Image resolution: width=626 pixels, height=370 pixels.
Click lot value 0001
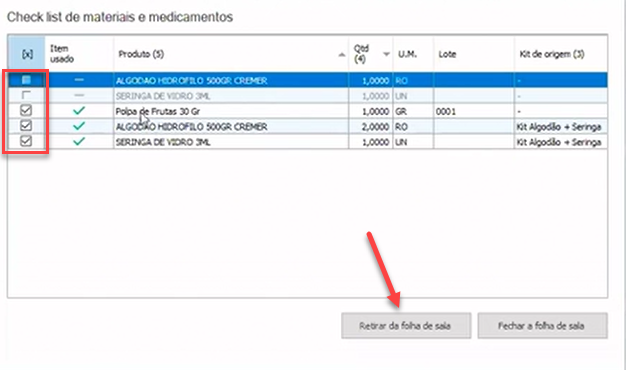(x=446, y=111)
